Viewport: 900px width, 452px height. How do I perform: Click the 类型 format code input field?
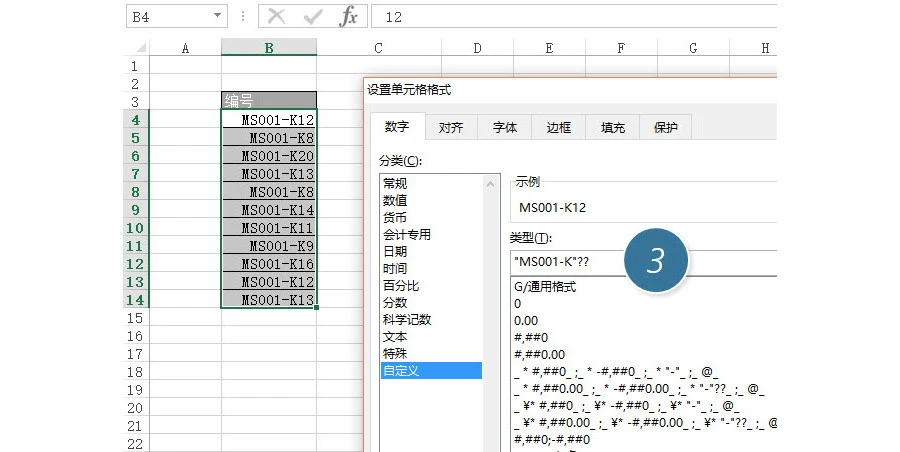[643, 262]
